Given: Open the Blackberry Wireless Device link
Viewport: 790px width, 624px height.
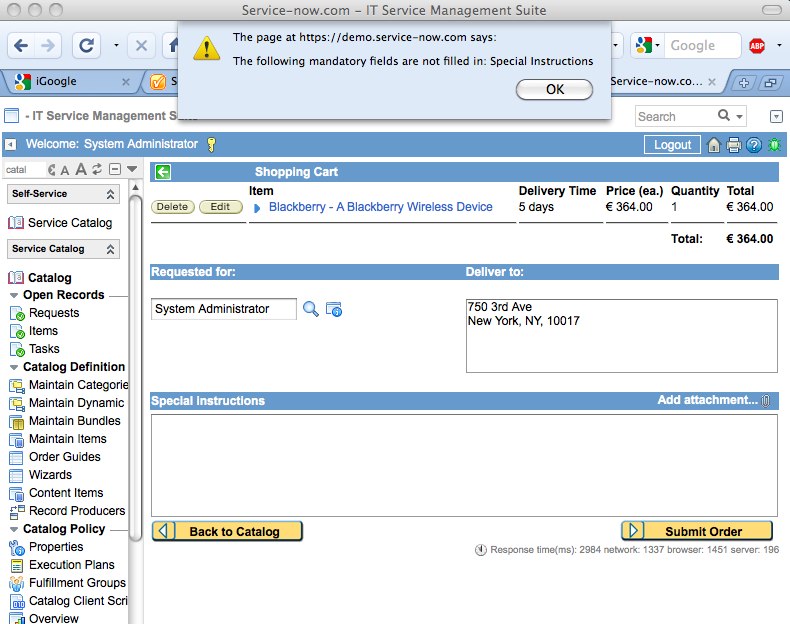Looking at the screenshot, I should pyautogui.click(x=380, y=207).
